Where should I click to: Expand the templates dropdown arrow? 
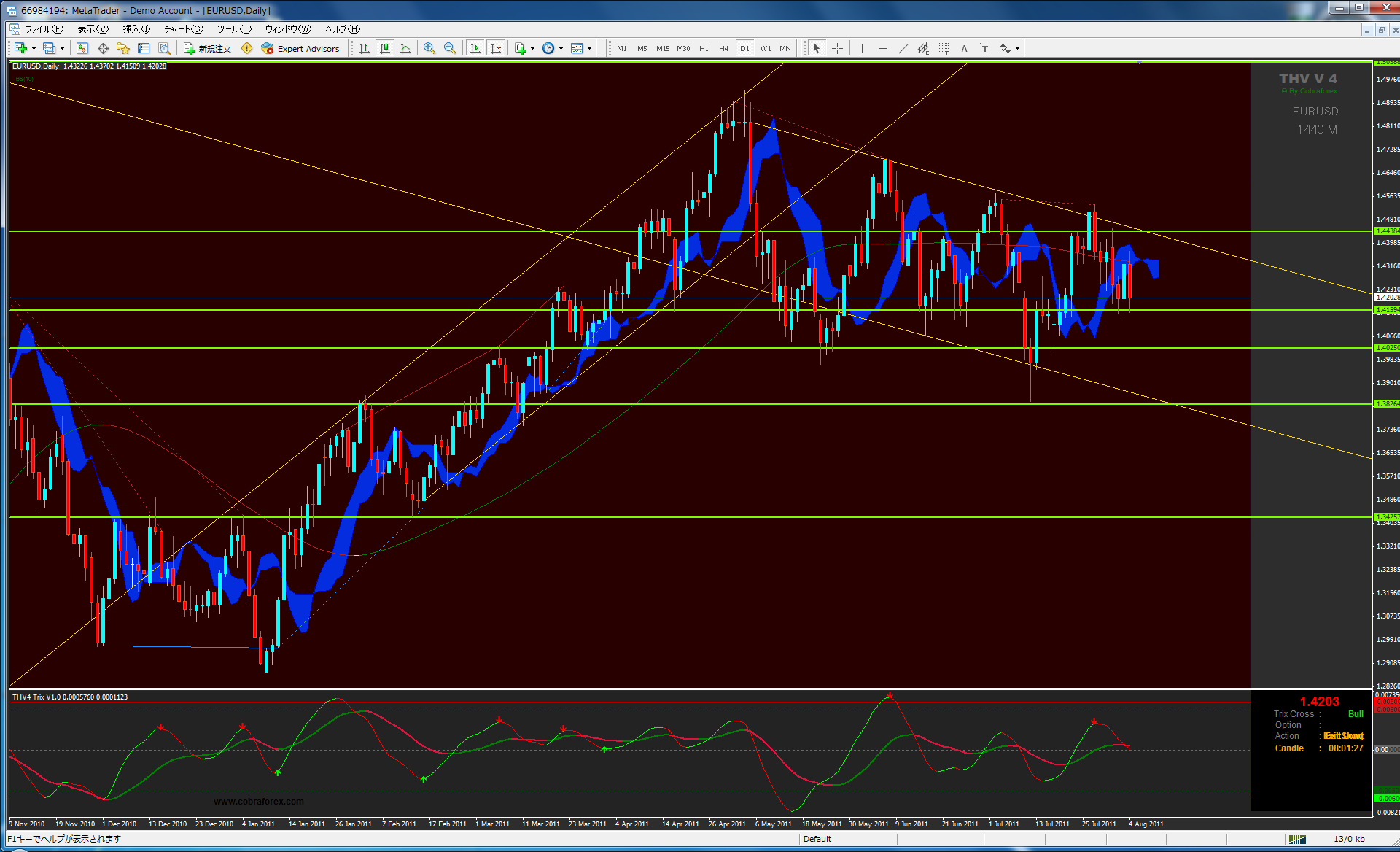click(589, 49)
